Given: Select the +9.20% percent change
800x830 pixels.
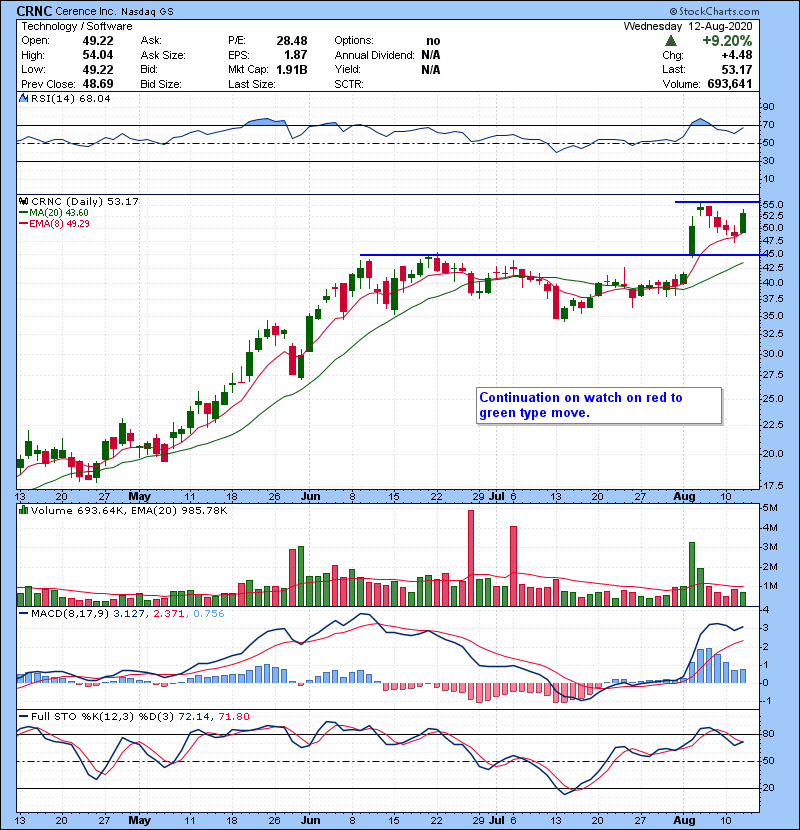Looking at the screenshot, I should tap(727, 41).
